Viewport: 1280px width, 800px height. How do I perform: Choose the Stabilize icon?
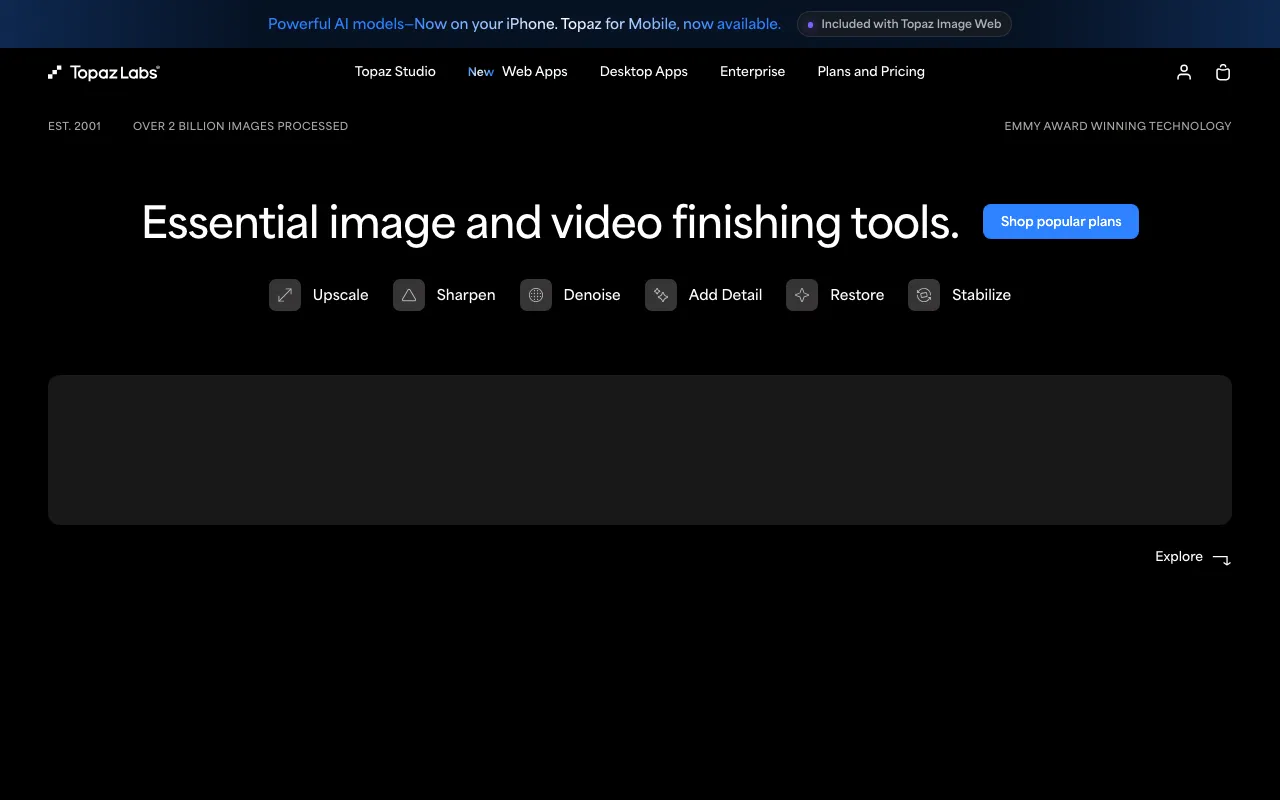tap(924, 295)
